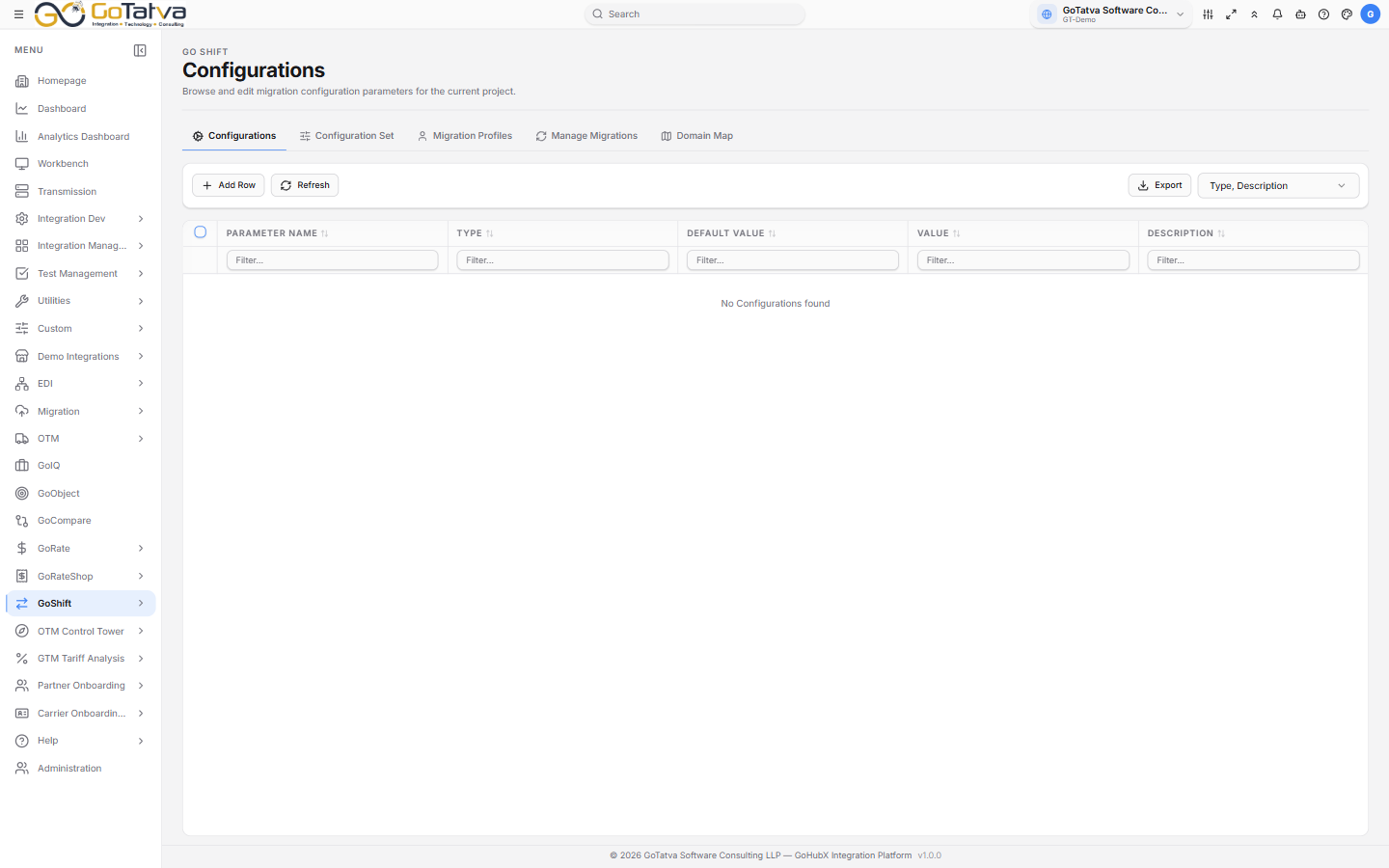
Task: Open the Carrier Onboarding sidebar link
Action: [x=81, y=714]
